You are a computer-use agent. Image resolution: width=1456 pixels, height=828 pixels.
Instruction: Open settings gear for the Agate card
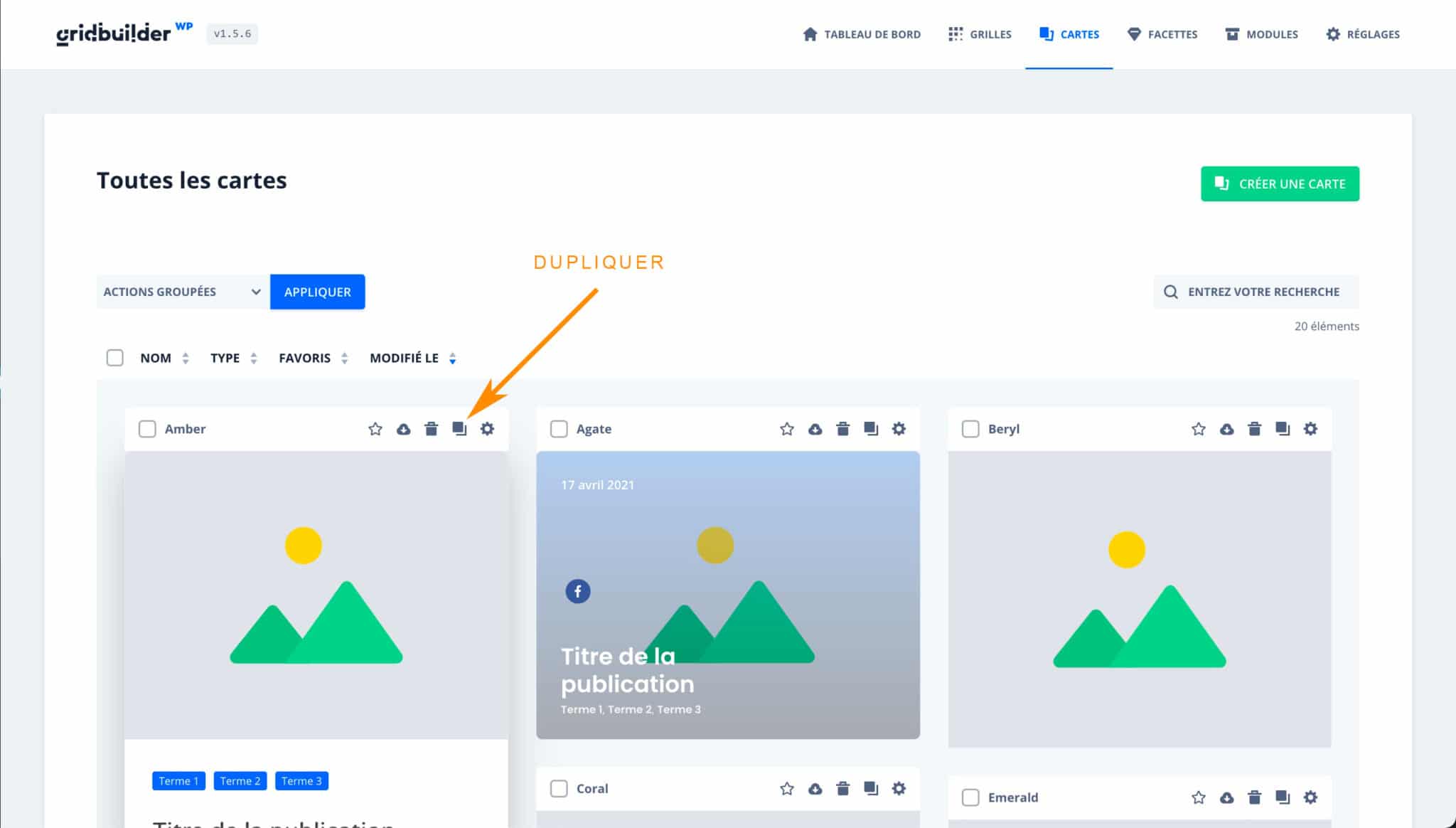point(899,429)
